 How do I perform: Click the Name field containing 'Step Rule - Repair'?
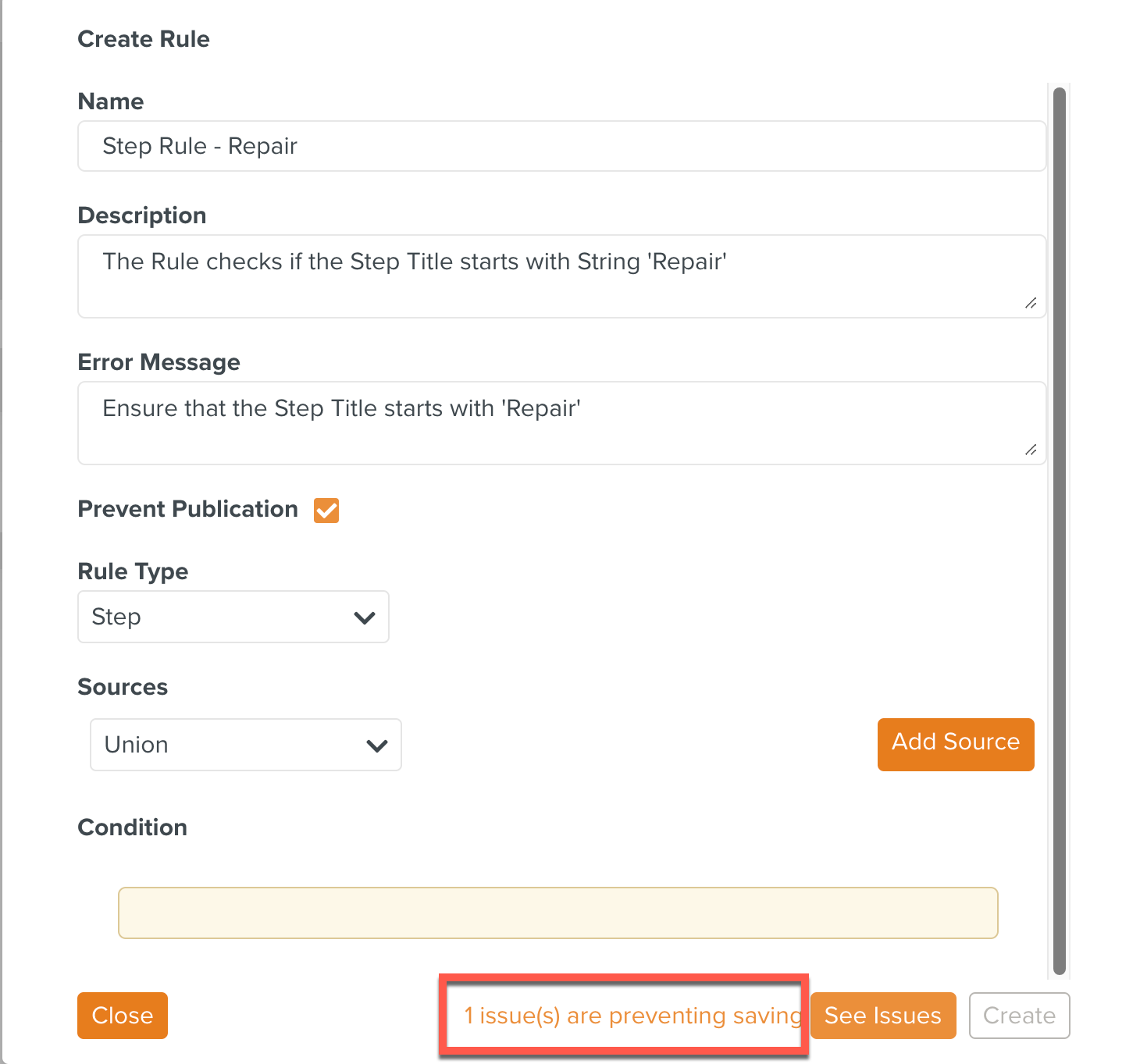tap(561, 146)
